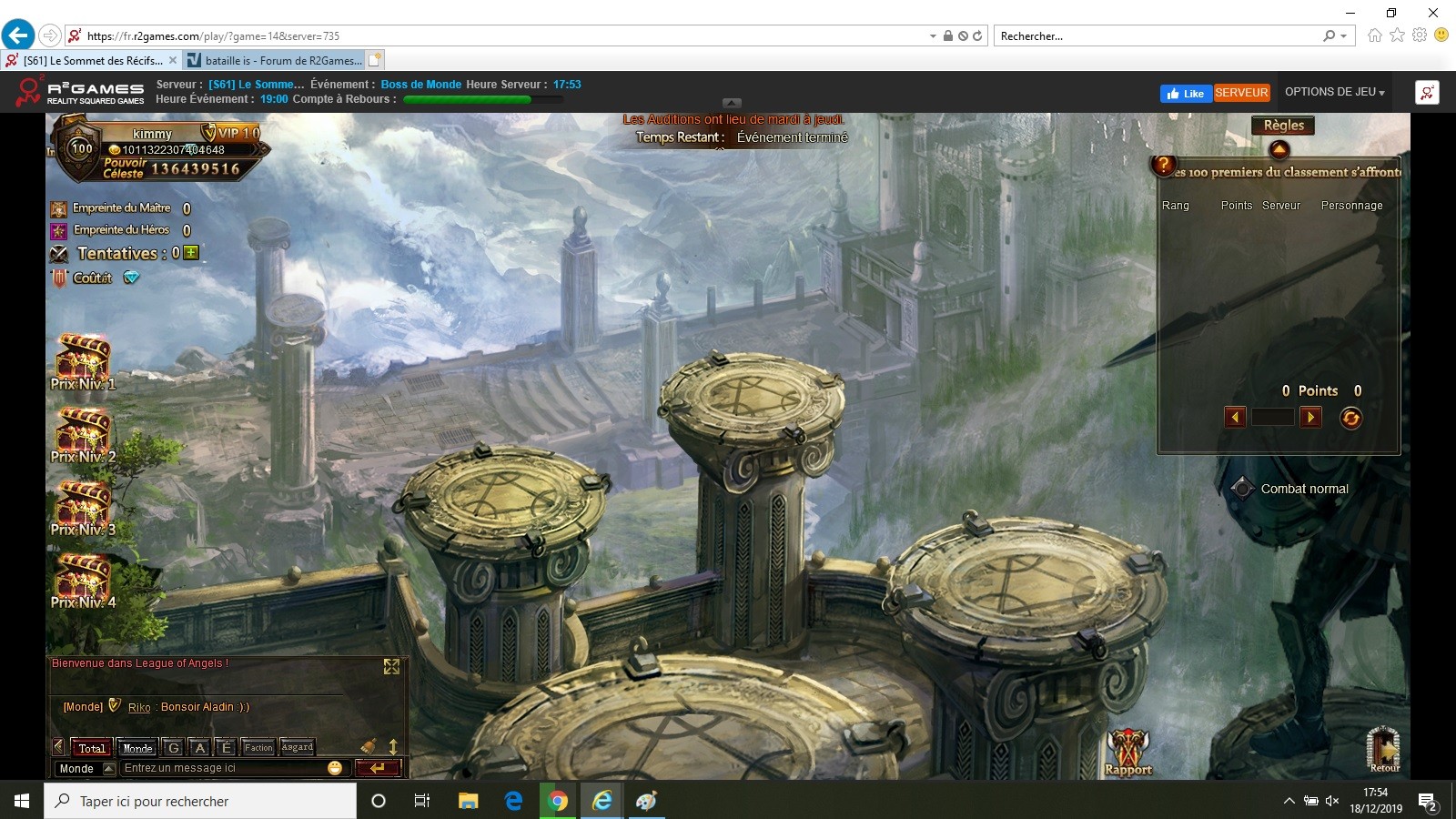Viewport: 1456px width, 819px height.
Task: Toggle the Combat normal mode selector
Action: 1243,489
